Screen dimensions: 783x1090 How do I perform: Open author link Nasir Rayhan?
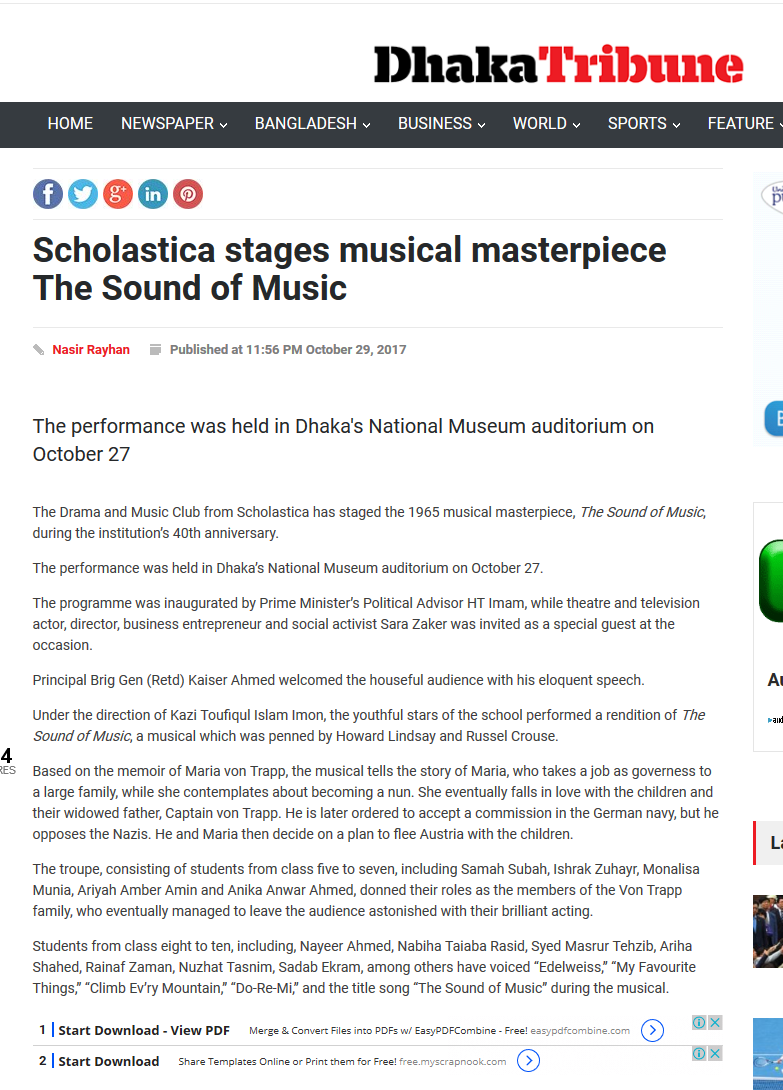(x=91, y=350)
